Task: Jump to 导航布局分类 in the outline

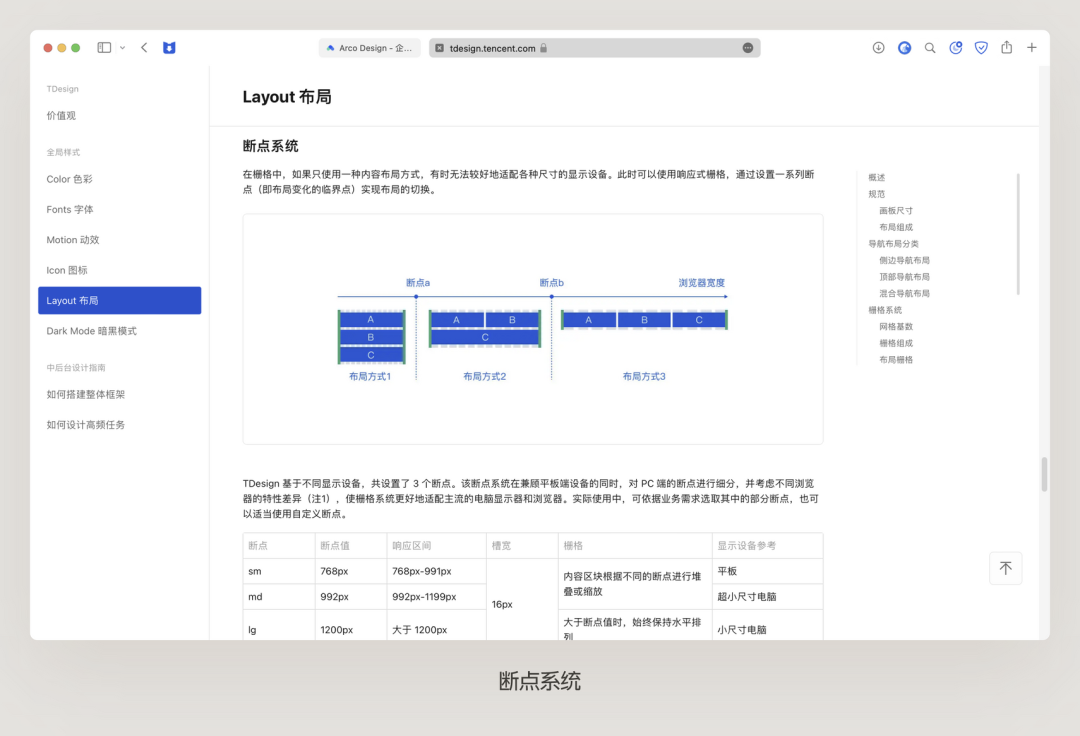Action: 893,243
